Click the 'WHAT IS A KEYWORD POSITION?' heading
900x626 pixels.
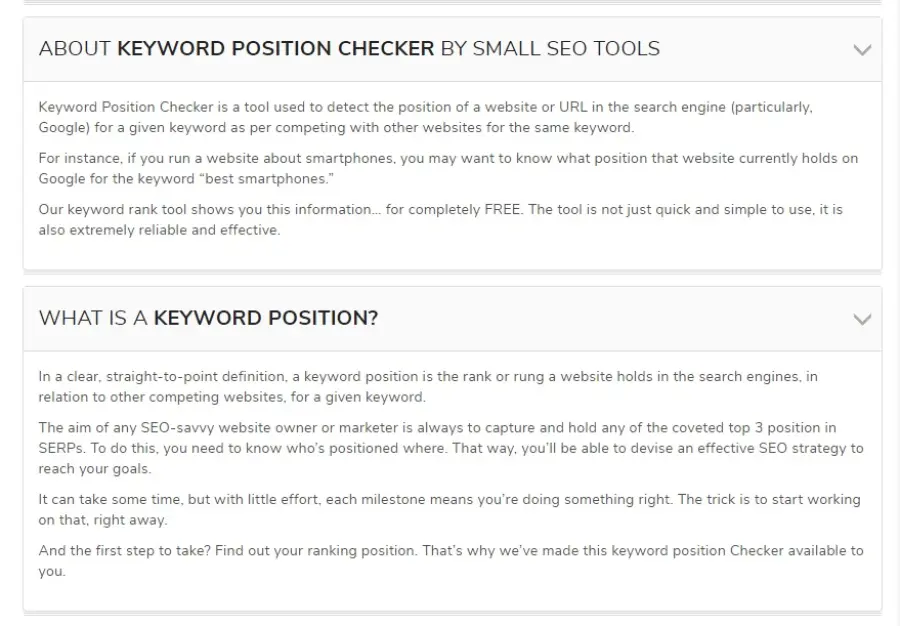[208, 318]
